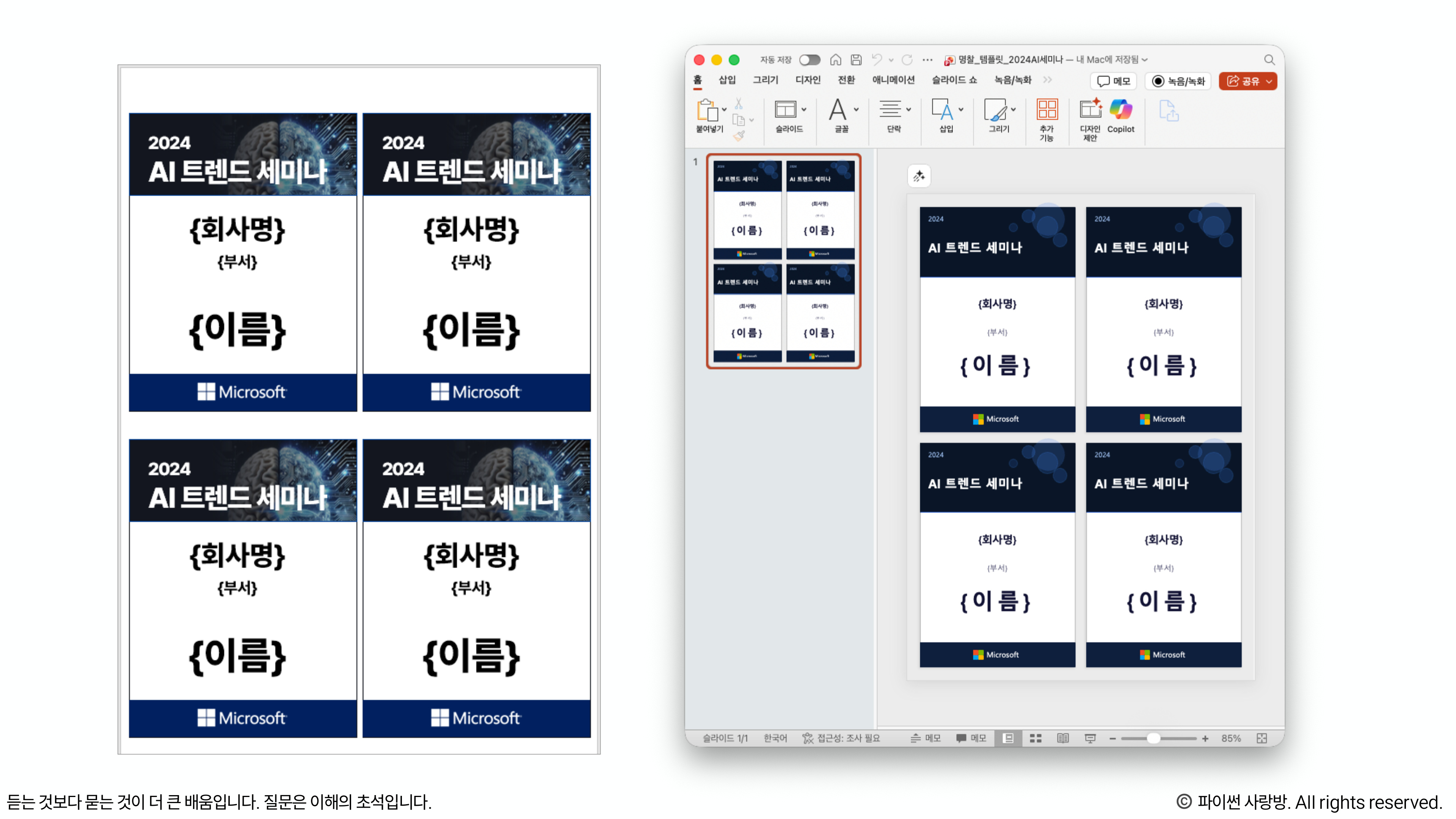The width and height of the screenshot is (1456, 819).
Task: Open the 공유 share dropdown arrow
Action: click(x=1269, y=82)
